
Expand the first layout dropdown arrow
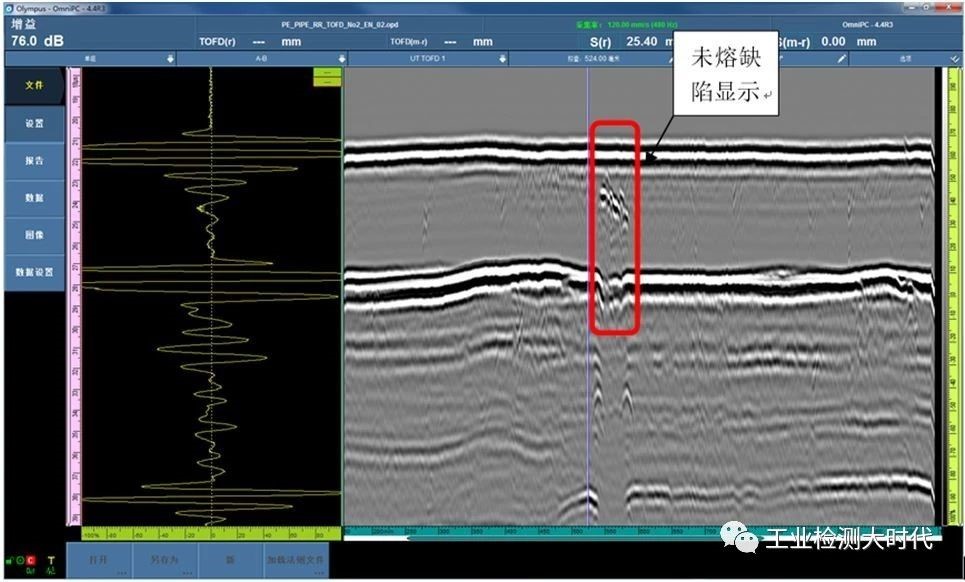click(x=170, y=59)
